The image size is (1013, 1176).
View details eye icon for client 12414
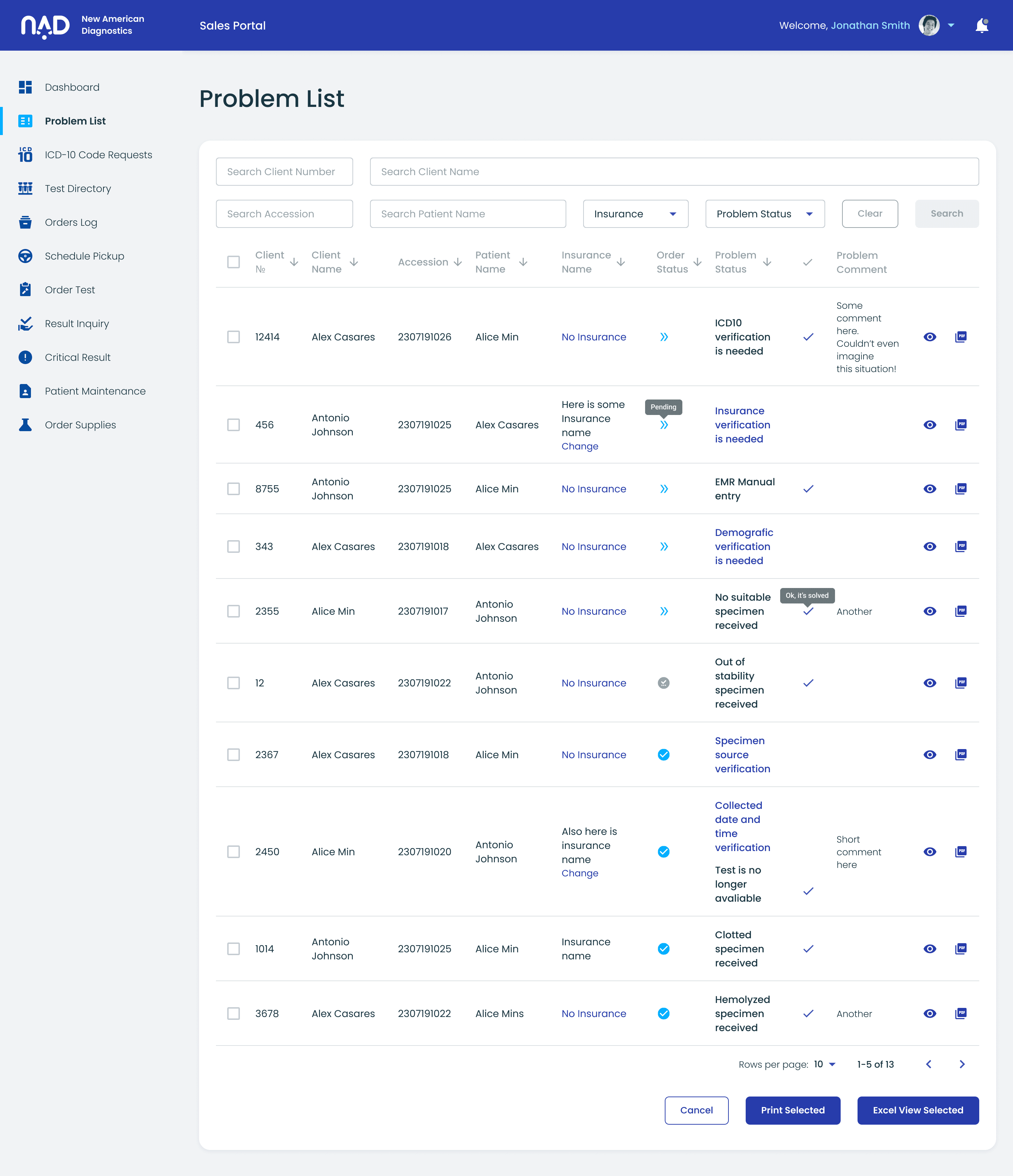[x=930, y=337]
